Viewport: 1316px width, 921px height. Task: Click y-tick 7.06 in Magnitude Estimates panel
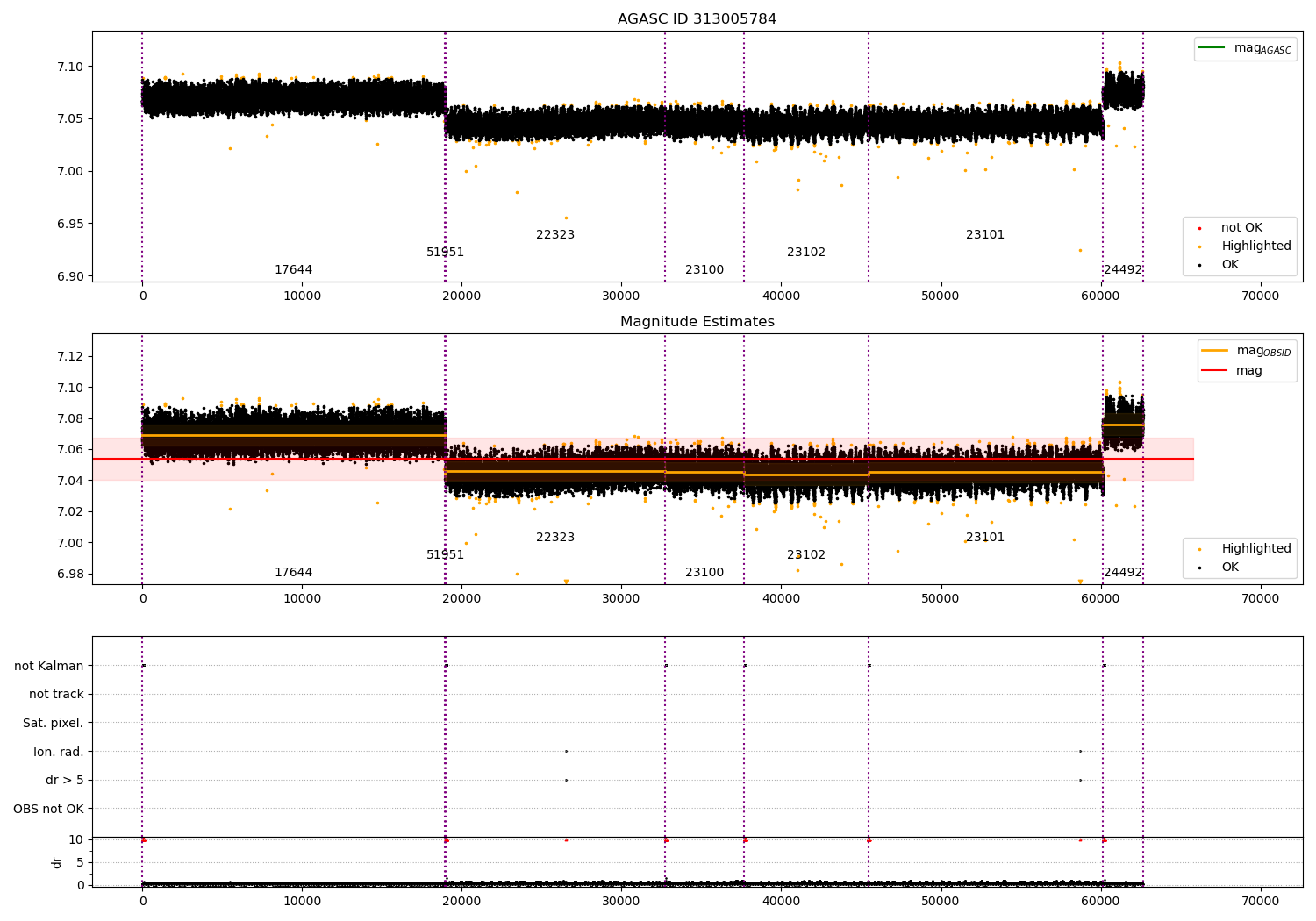pyautogui.click(x=71, y=450)
